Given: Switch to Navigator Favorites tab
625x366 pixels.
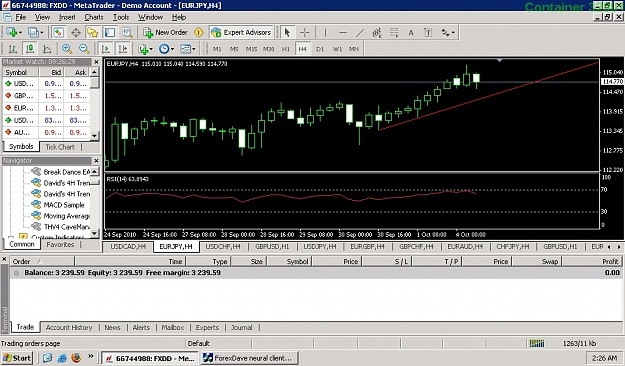Looking at the screenshot, I should point(60,244).
